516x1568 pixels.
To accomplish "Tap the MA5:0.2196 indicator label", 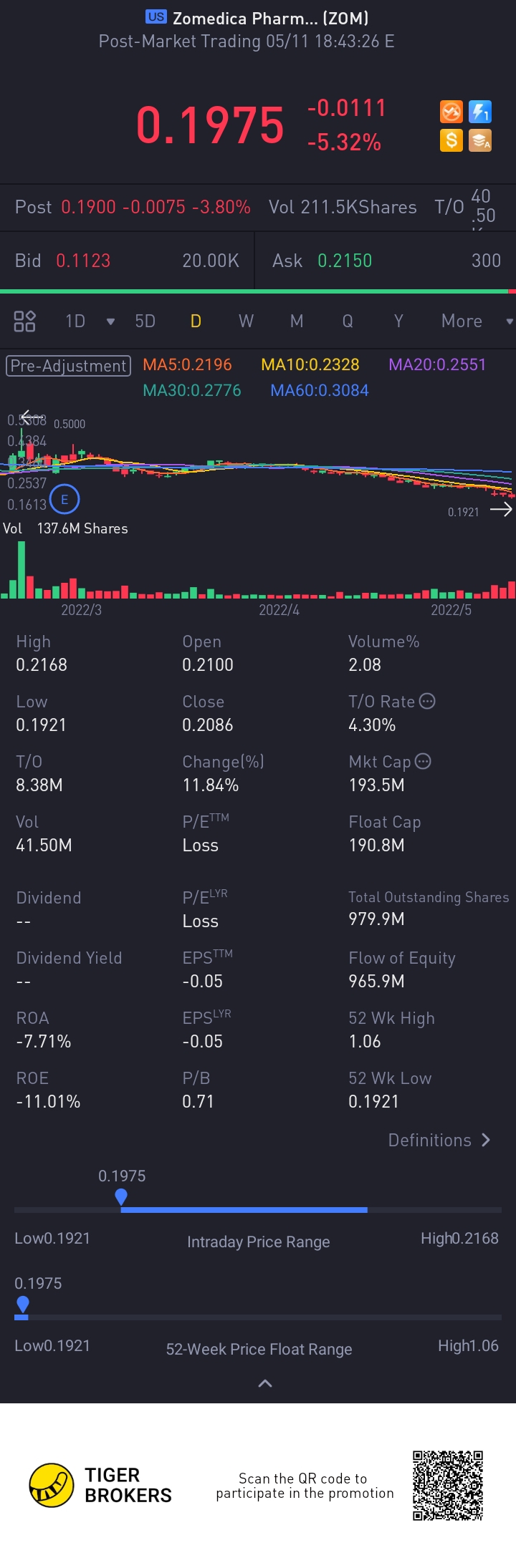I will (x=187, y=364).
